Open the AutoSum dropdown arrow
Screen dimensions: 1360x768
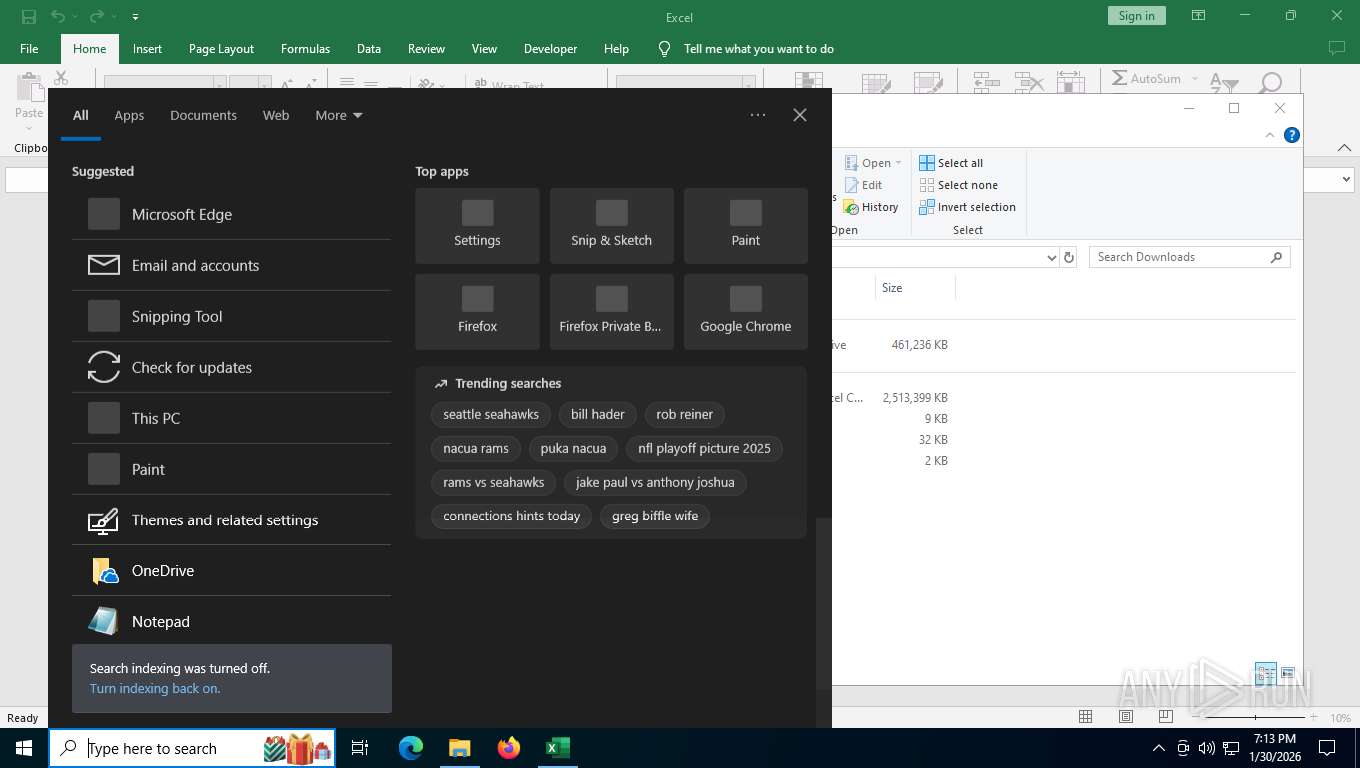click(1194, 79)
